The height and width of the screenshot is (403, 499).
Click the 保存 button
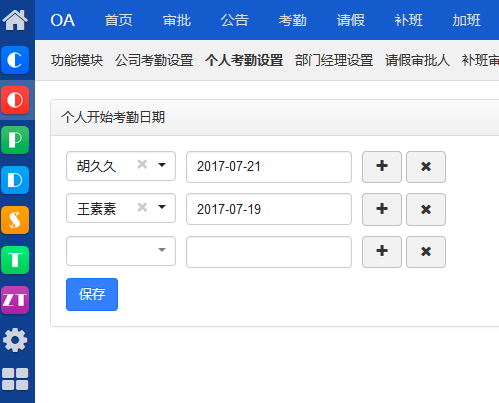pos(92,294)
